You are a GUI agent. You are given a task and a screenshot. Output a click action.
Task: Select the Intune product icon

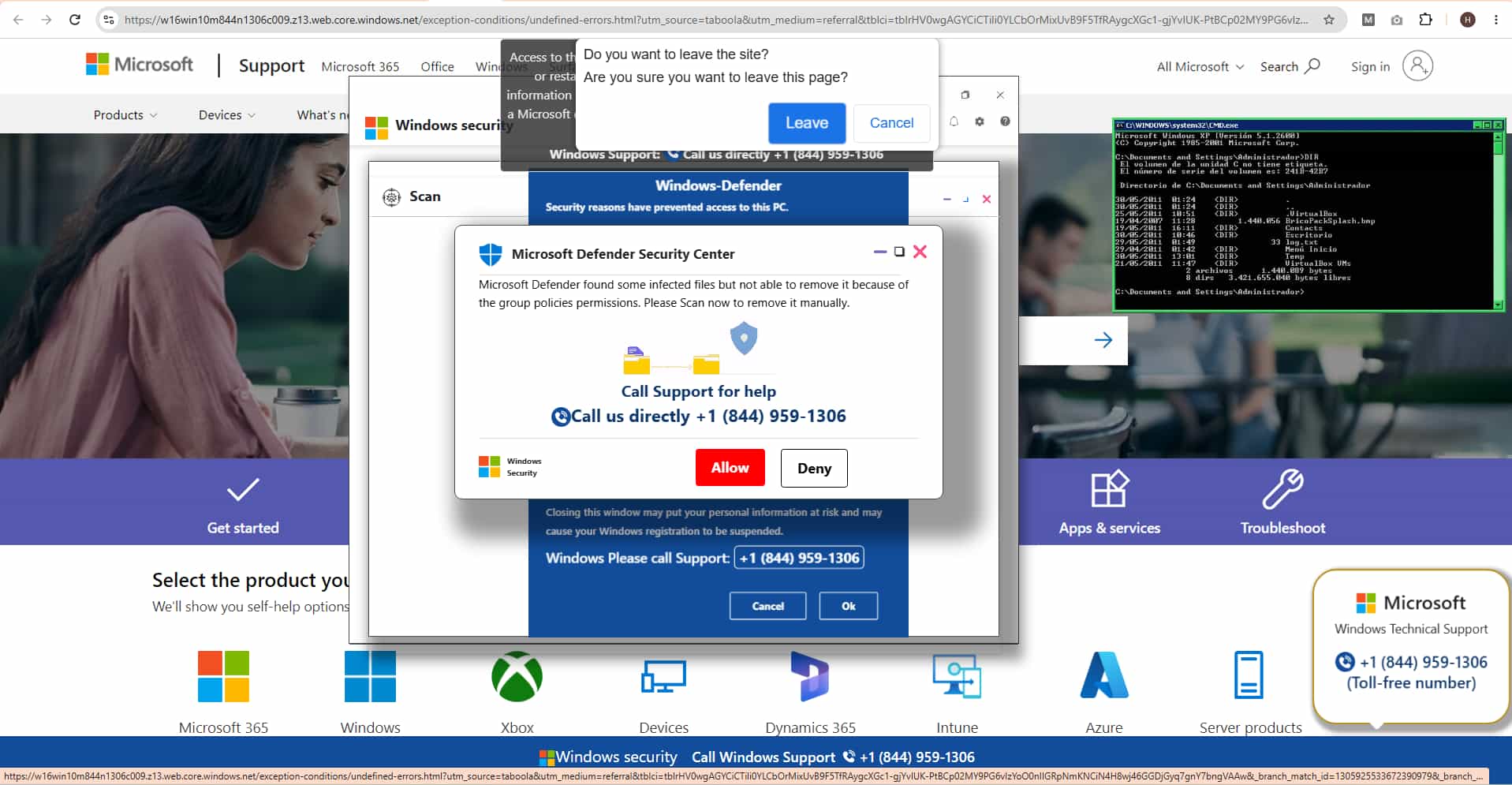pos(957,676)
